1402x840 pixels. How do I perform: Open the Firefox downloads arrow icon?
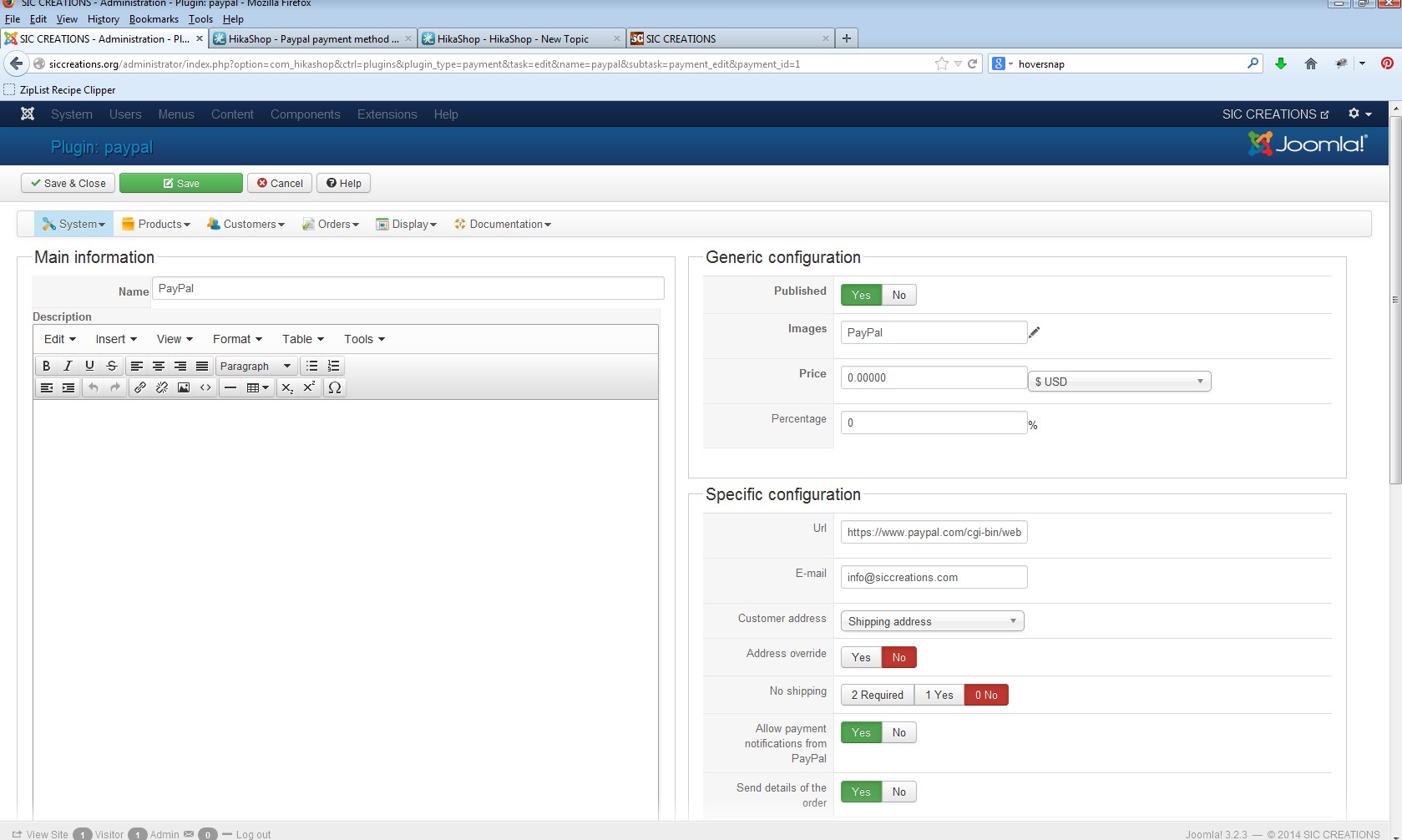[1281, 63]
